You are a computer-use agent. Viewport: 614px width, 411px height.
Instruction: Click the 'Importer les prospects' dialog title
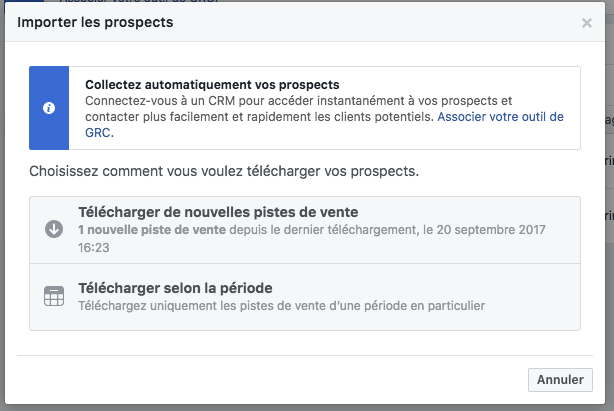(95, 22)
